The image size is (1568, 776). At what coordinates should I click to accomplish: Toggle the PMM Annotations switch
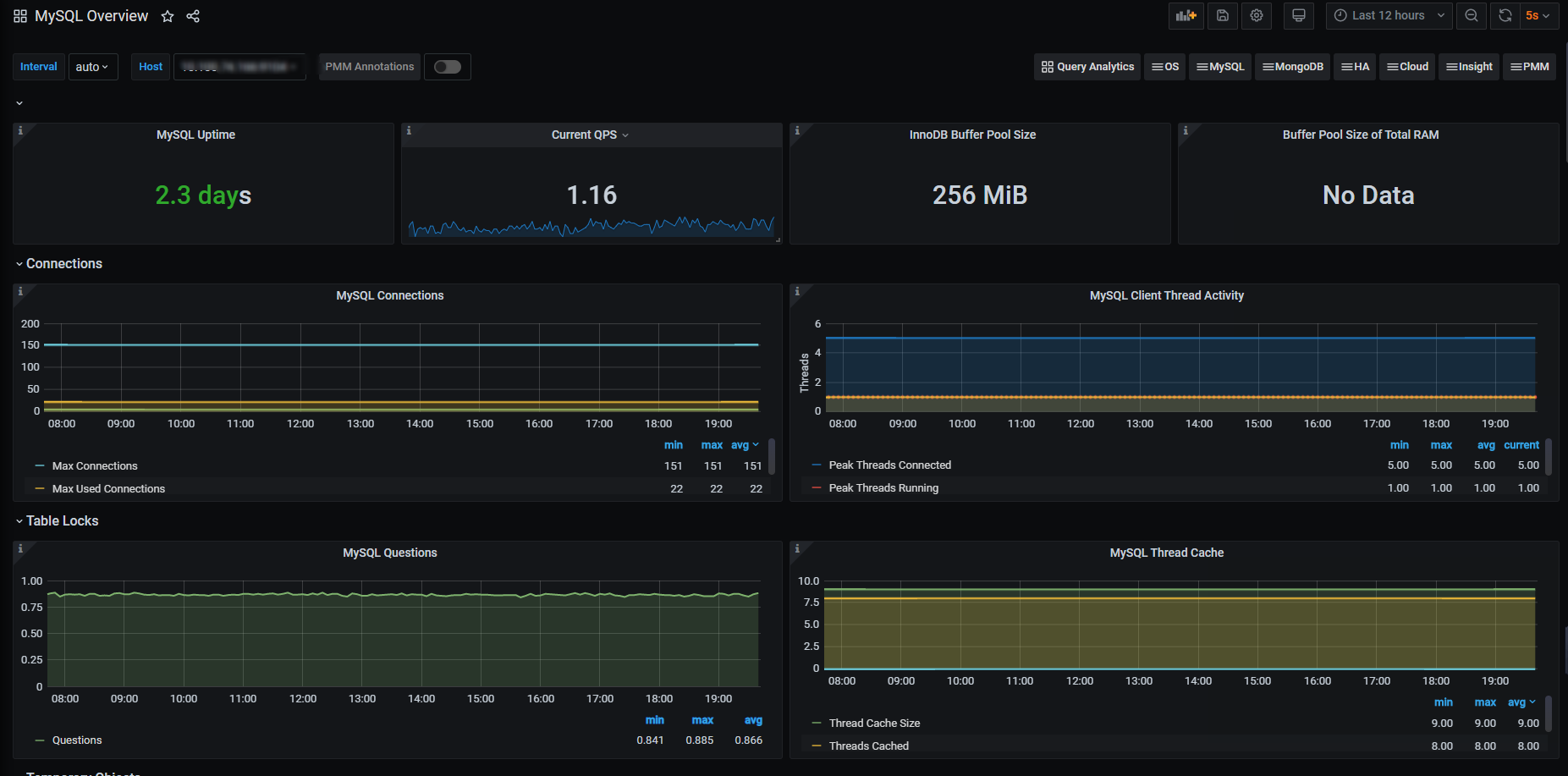[448, 67]
